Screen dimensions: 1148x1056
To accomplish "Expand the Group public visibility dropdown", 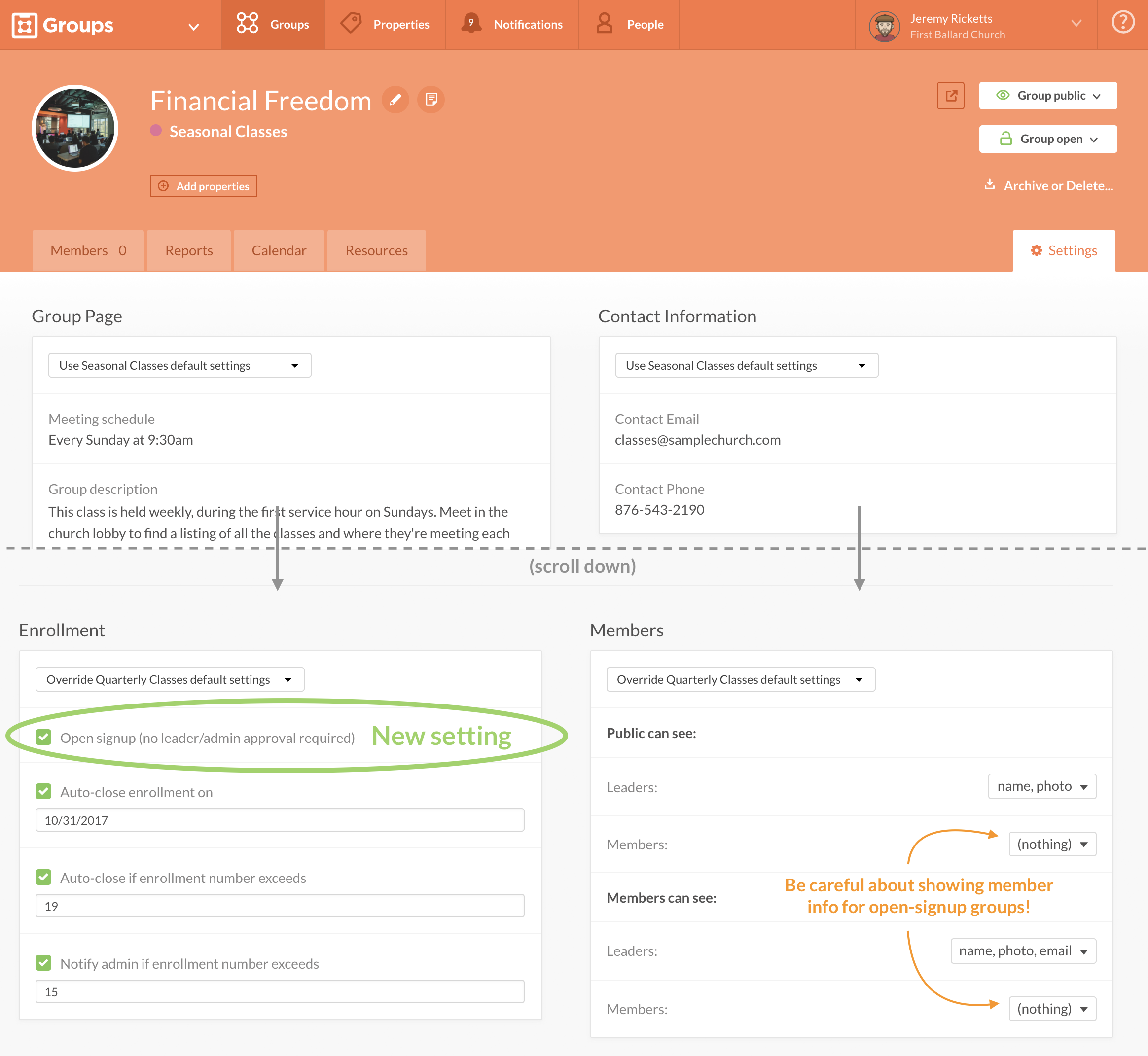I will [x=1047, y=96].
